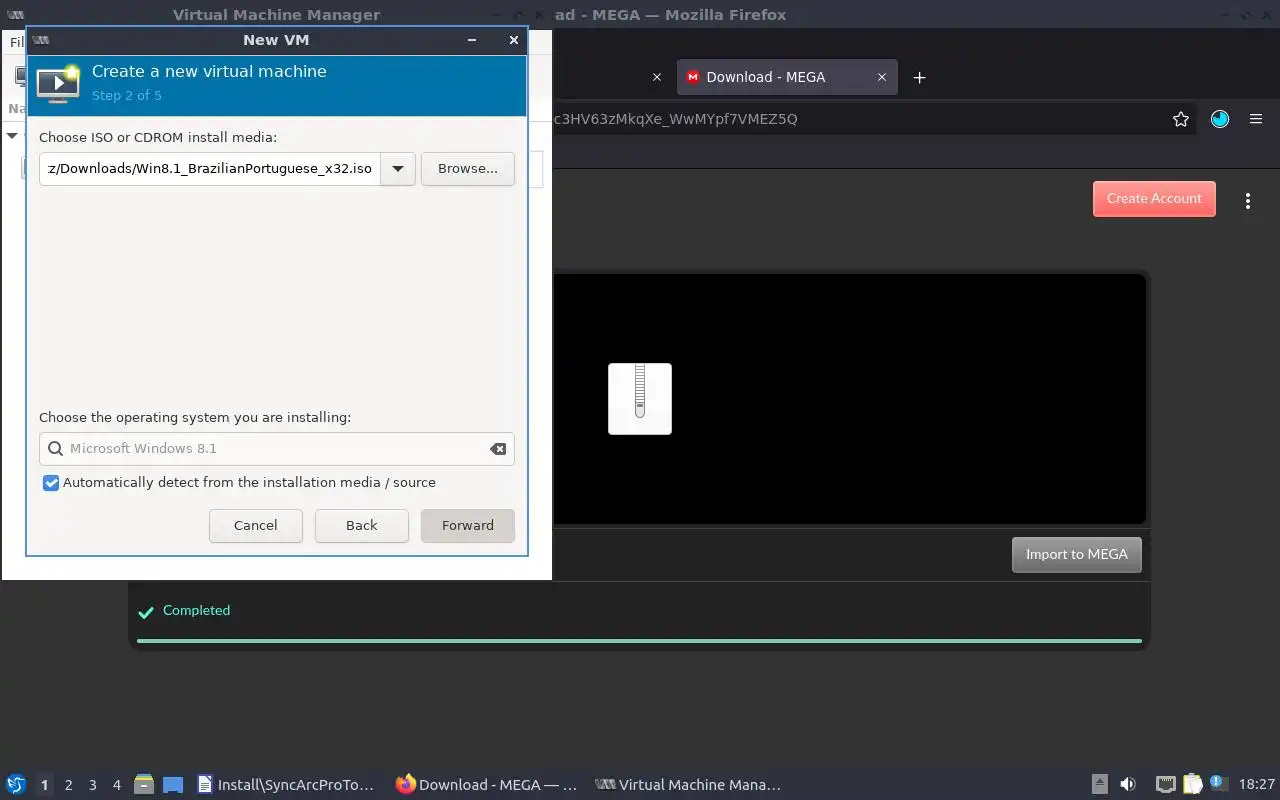Click the volume speaker tray icon
The width and height of the screenshot is (1280, 800).
(x=1128, y=785)
